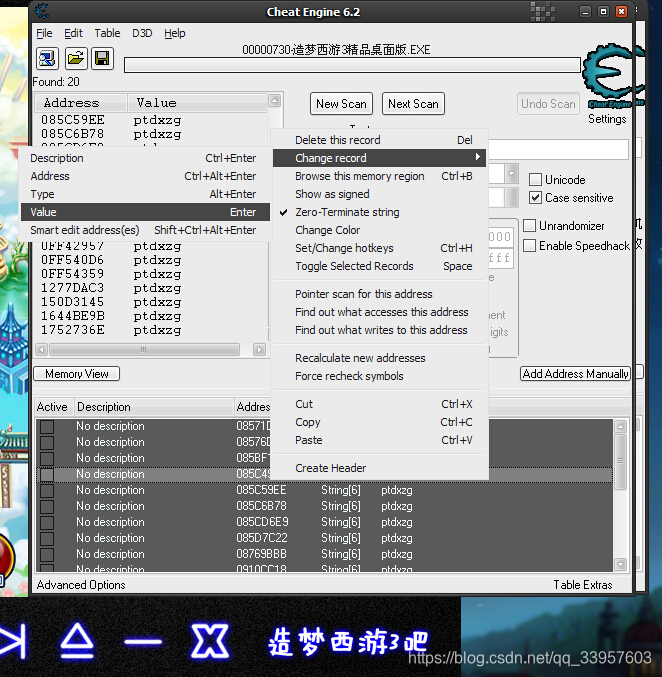Click the scan progress bar
This screenshot has width=662, height=677.
click(x=352, y=65)
